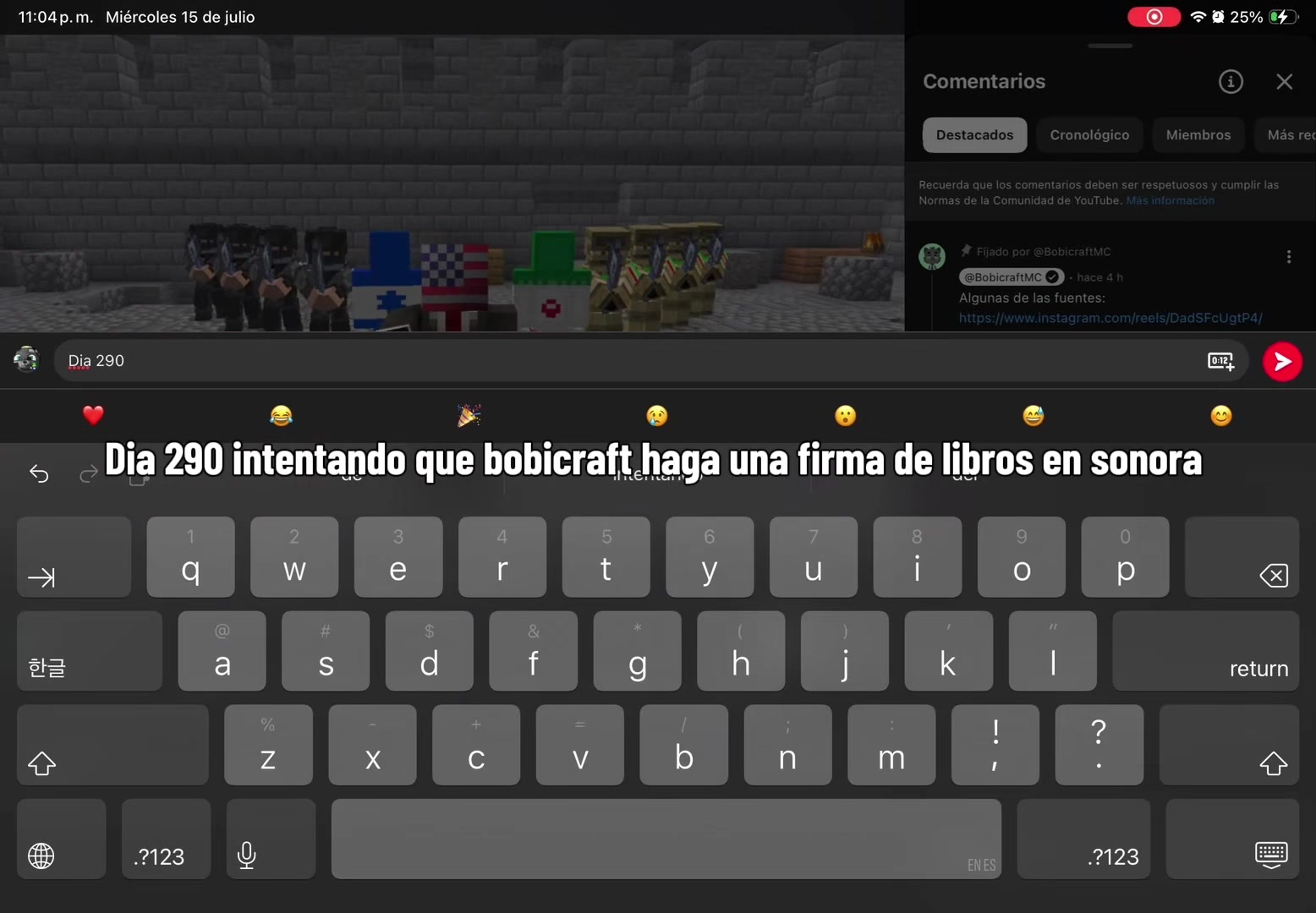Viewport: 1316px width, 913px height.
Task: Hide the on-screen keyboard
Action: click(x=1232, y=839)
